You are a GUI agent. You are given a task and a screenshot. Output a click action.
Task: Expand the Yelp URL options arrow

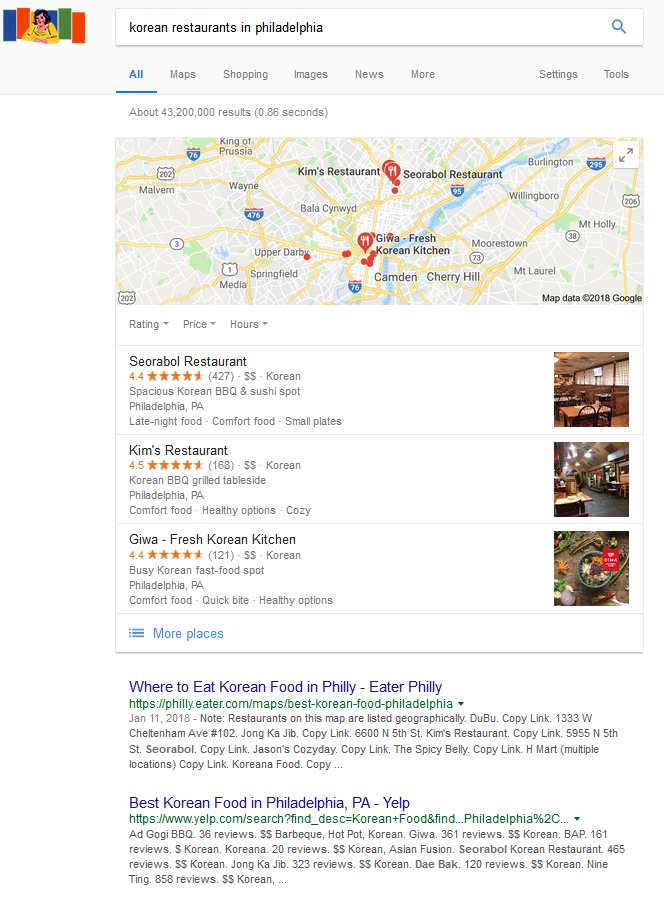coord(576,819)
